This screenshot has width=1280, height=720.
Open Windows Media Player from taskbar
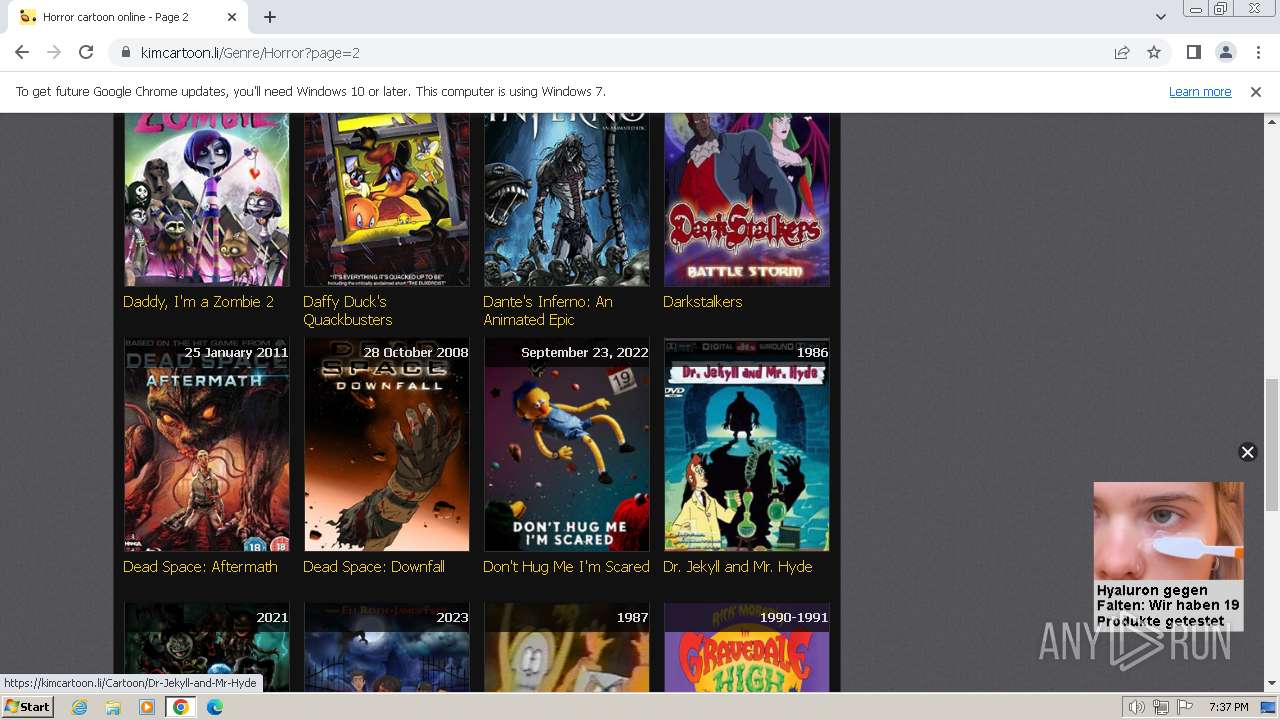tap(147, 707)
